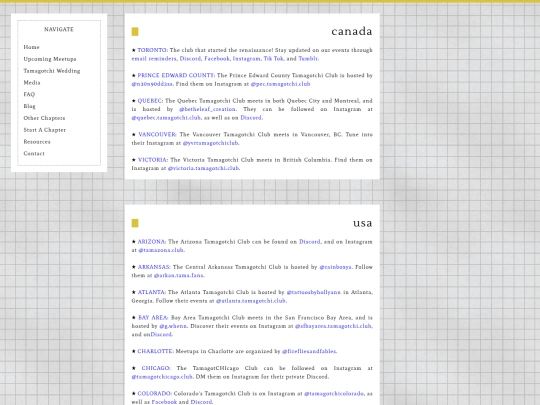The height and width of the screenshot is (405, 540).
Task: Open the Tik Tok link
Action: pyautogui.click(x=273, y=59)
